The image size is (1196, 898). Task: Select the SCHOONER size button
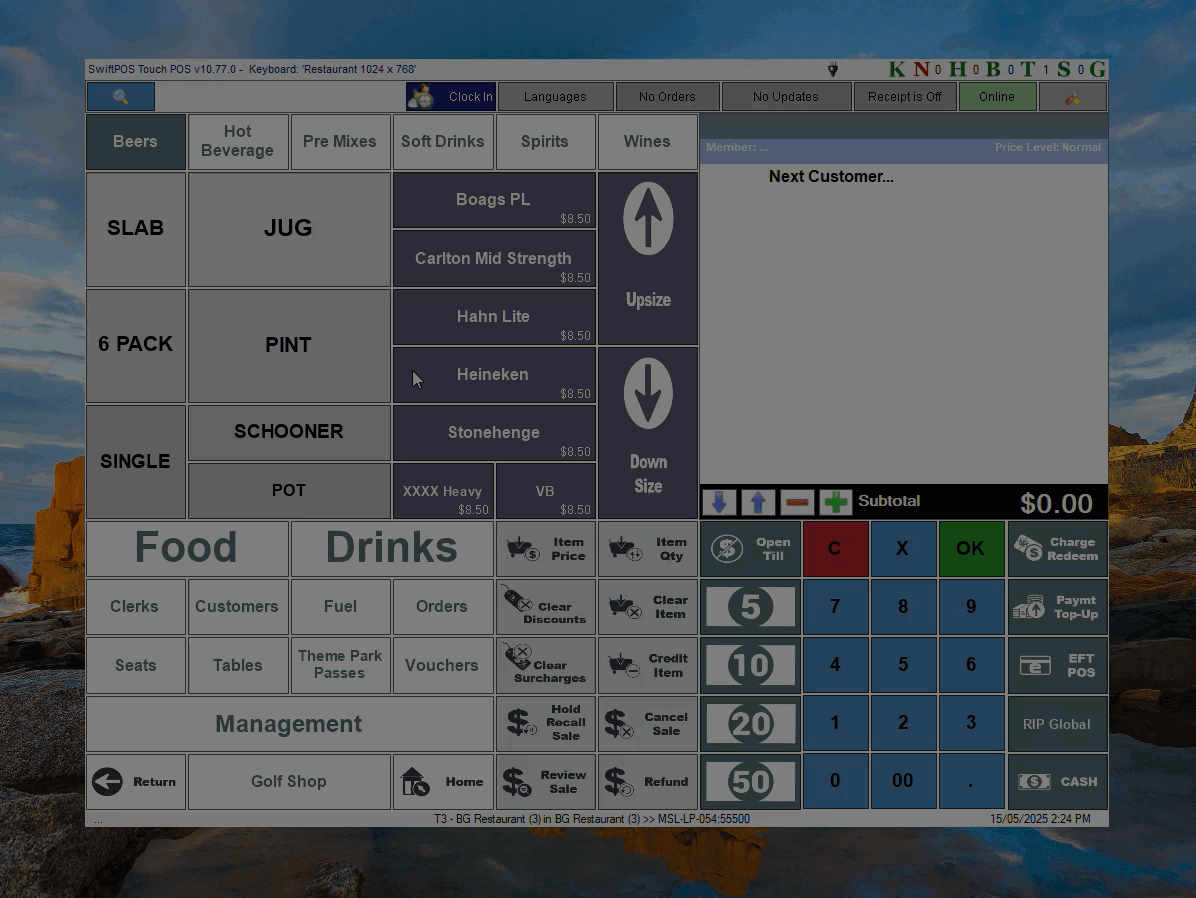click(x=289, y=432)
